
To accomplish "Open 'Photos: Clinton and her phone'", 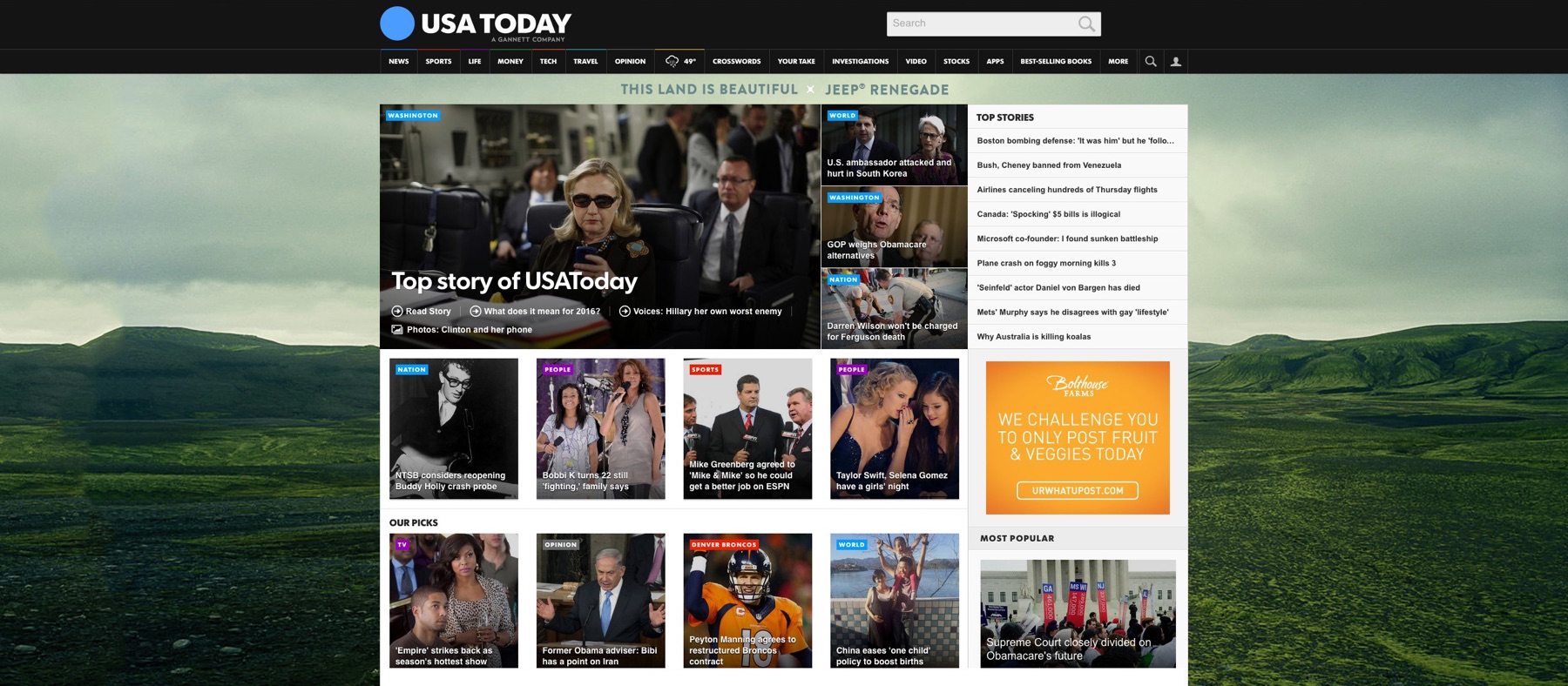I will 470,329.
